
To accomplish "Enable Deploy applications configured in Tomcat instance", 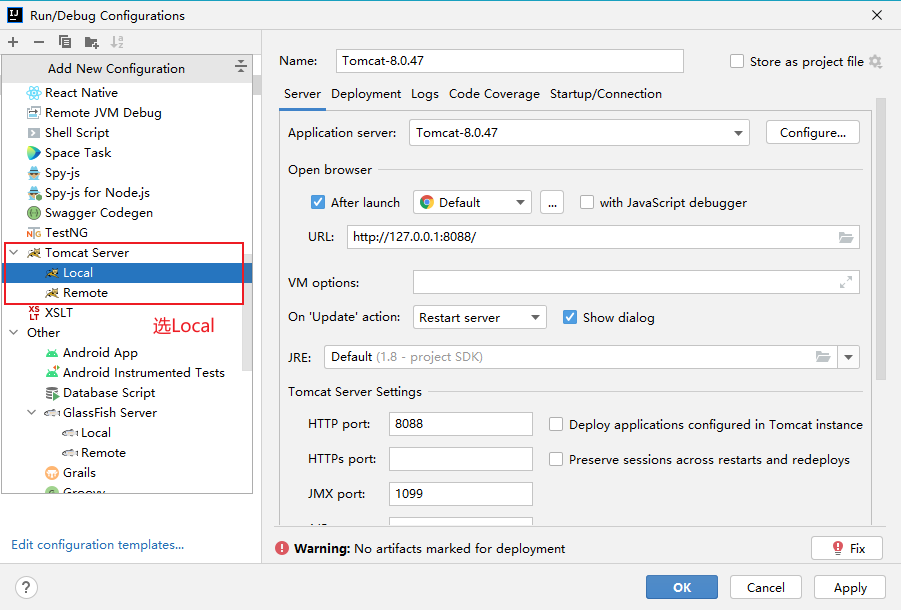I will [x=556, y=424].
